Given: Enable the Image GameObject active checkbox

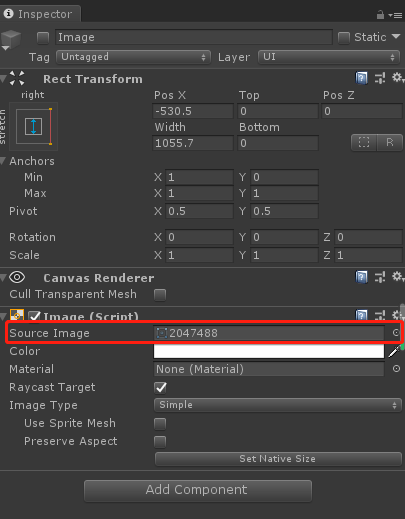Looking at the screenshot, I should click(x=43, y=38).
